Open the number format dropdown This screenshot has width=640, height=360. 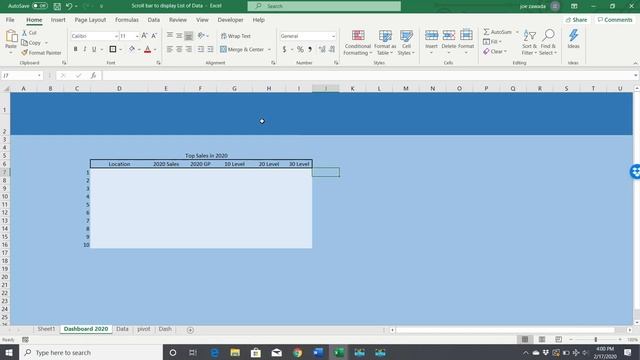tap(333, 36)
